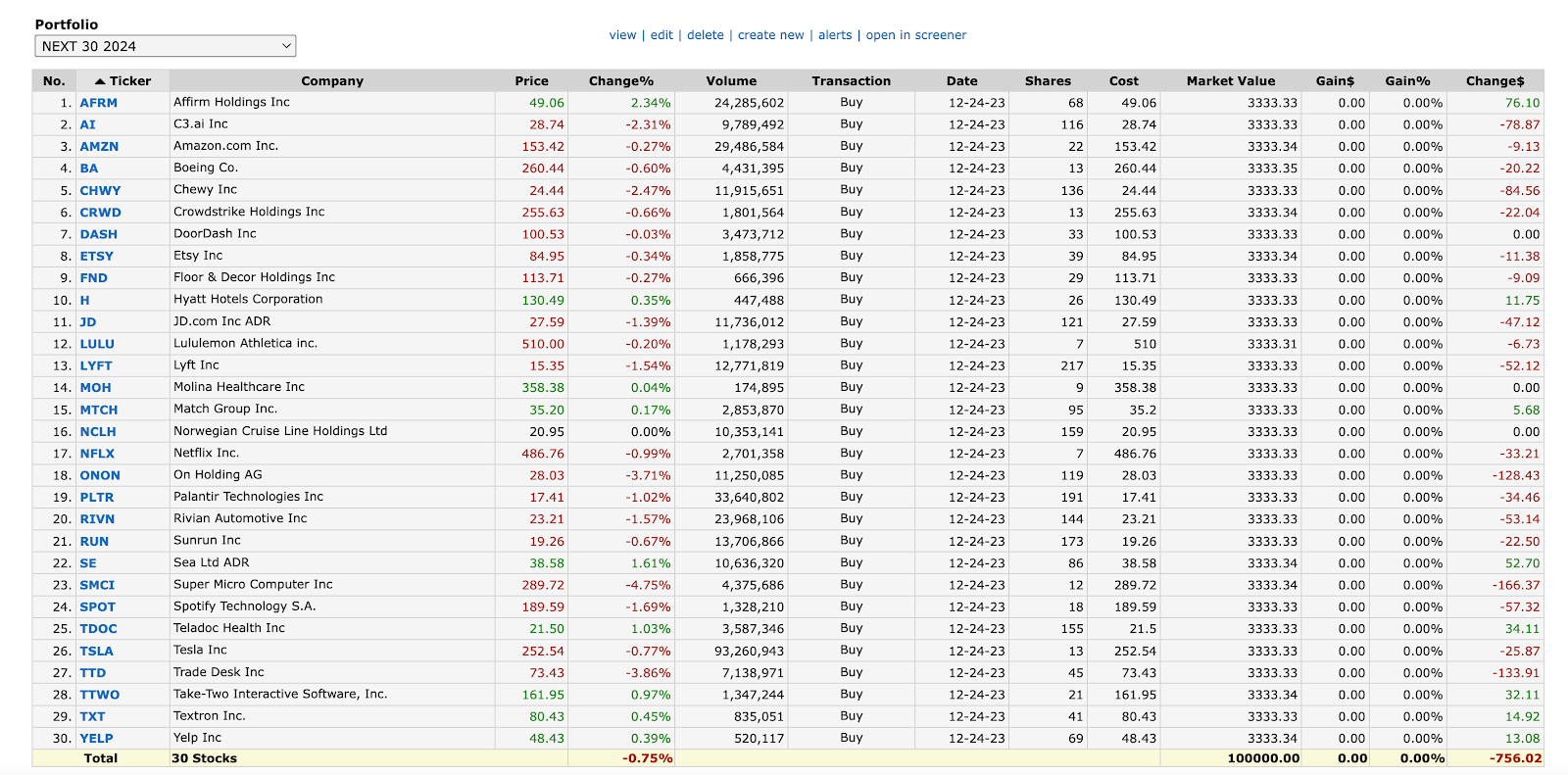Image resolution: width=1568 pixels, height=775 pixels.
Task: Sort by Volume column header
Action: click(x=731, y=81)
